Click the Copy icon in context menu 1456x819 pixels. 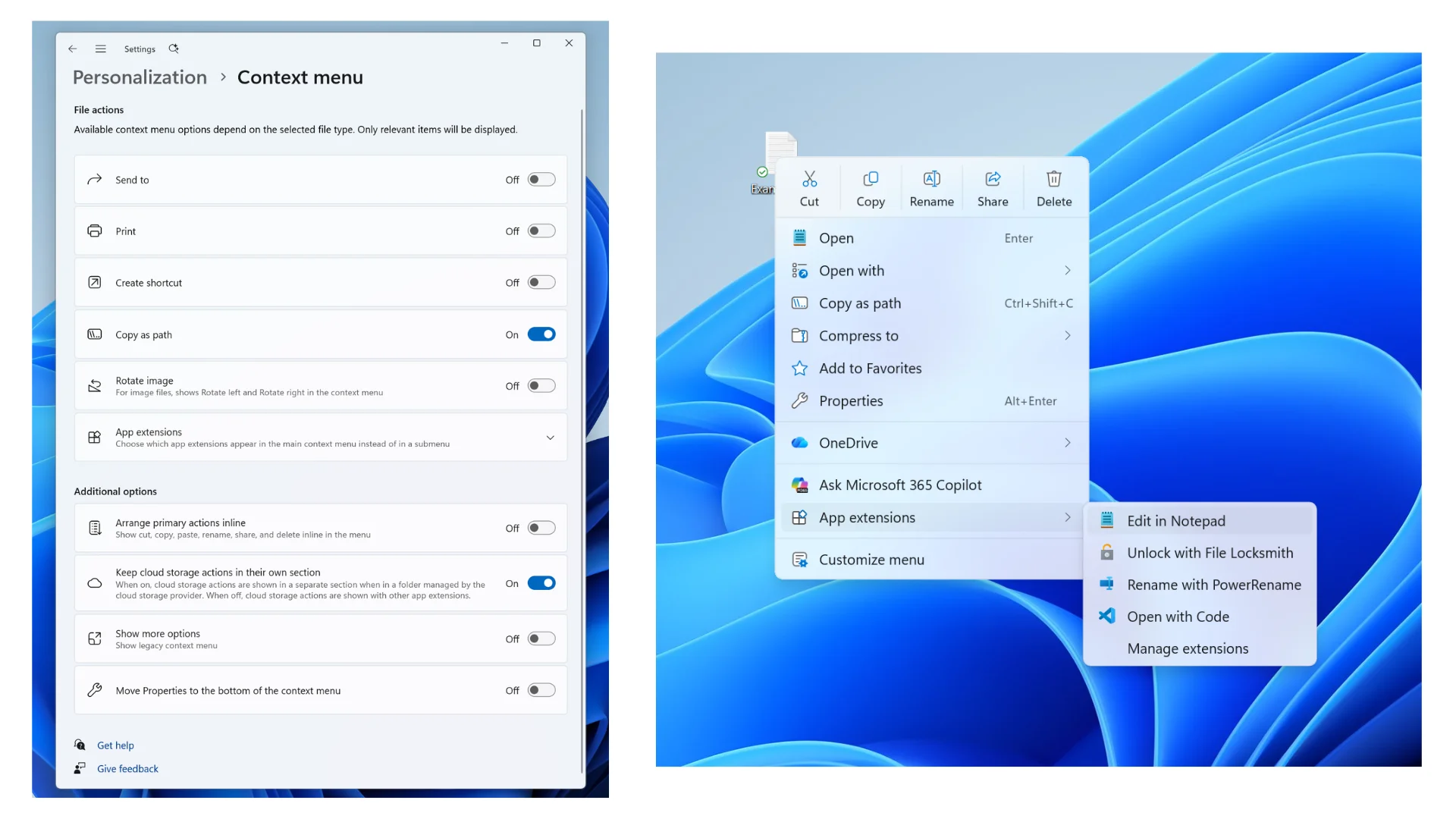[x=871, y=179]
